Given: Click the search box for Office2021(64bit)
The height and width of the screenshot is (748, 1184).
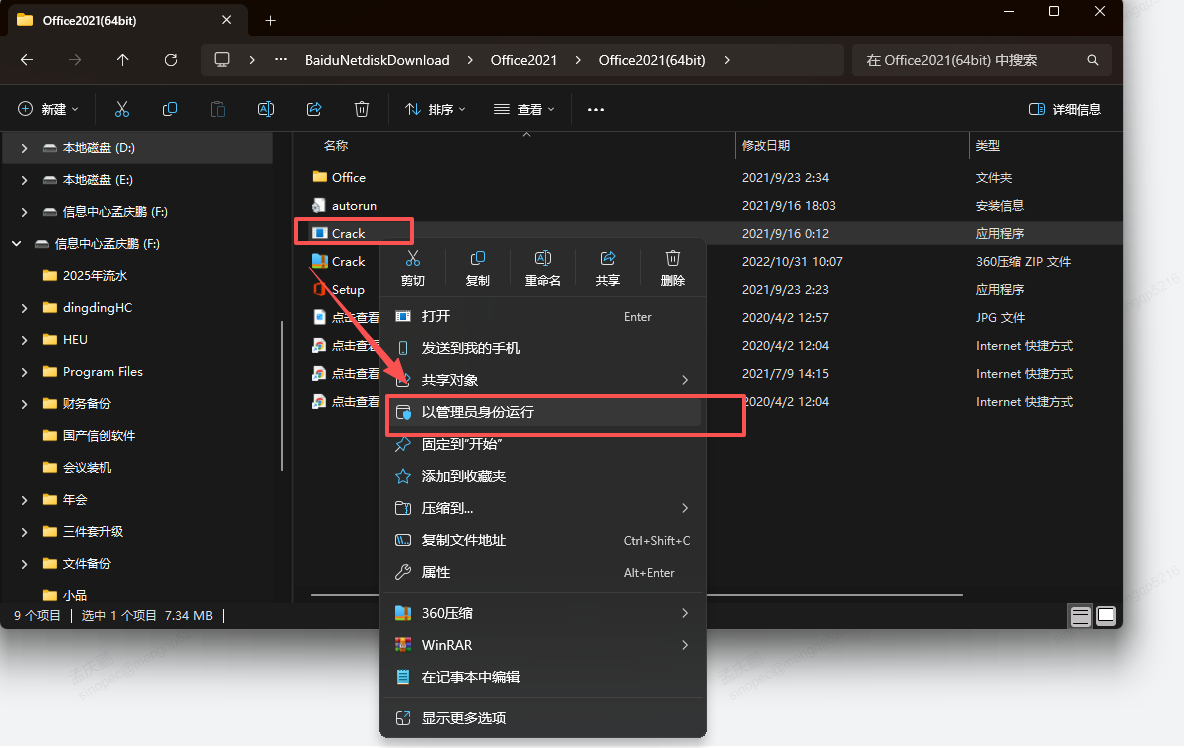Looking at the screenshot, I should [970, 60].
